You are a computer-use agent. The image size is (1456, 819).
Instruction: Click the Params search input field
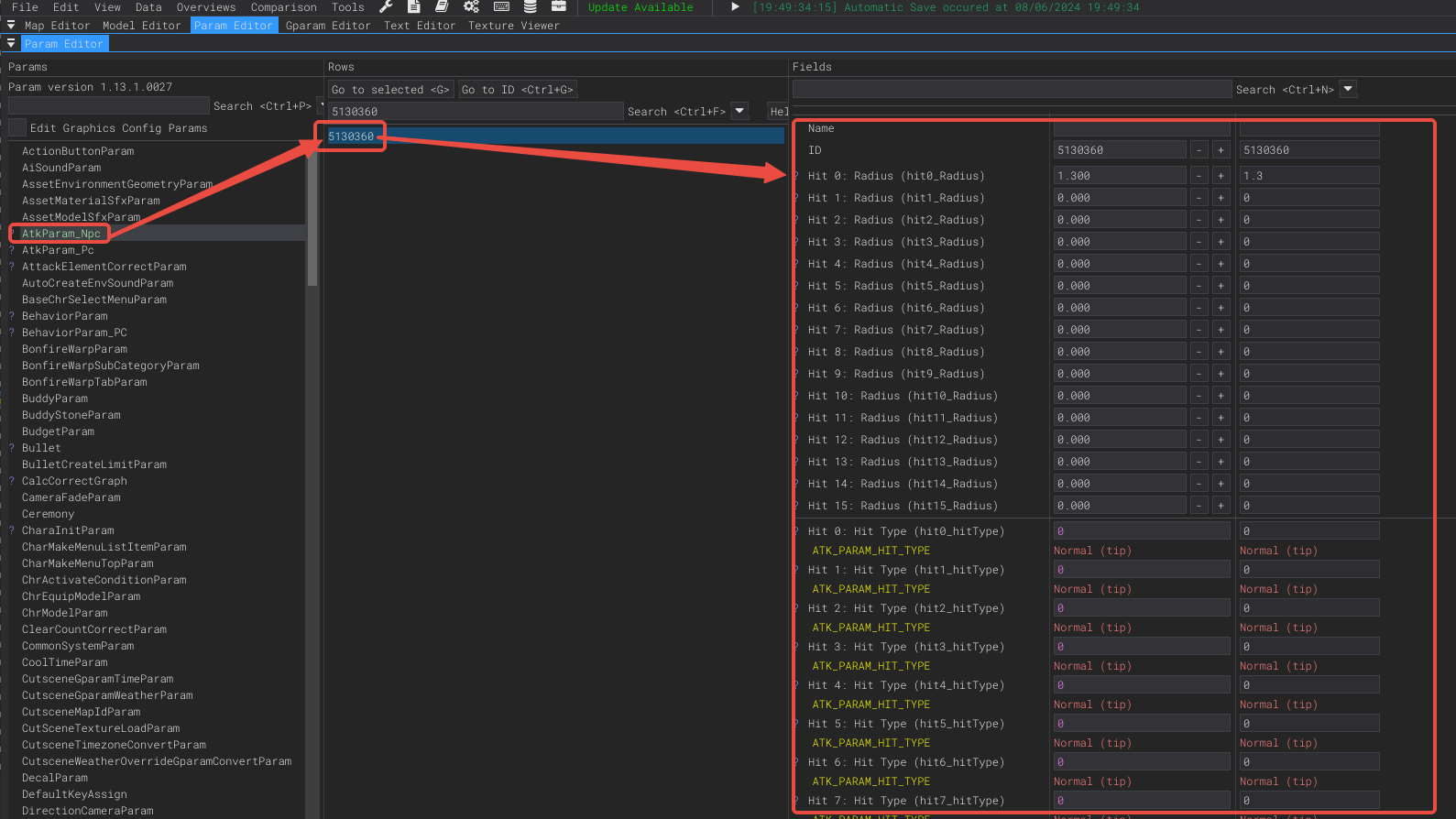coord(109,105)
